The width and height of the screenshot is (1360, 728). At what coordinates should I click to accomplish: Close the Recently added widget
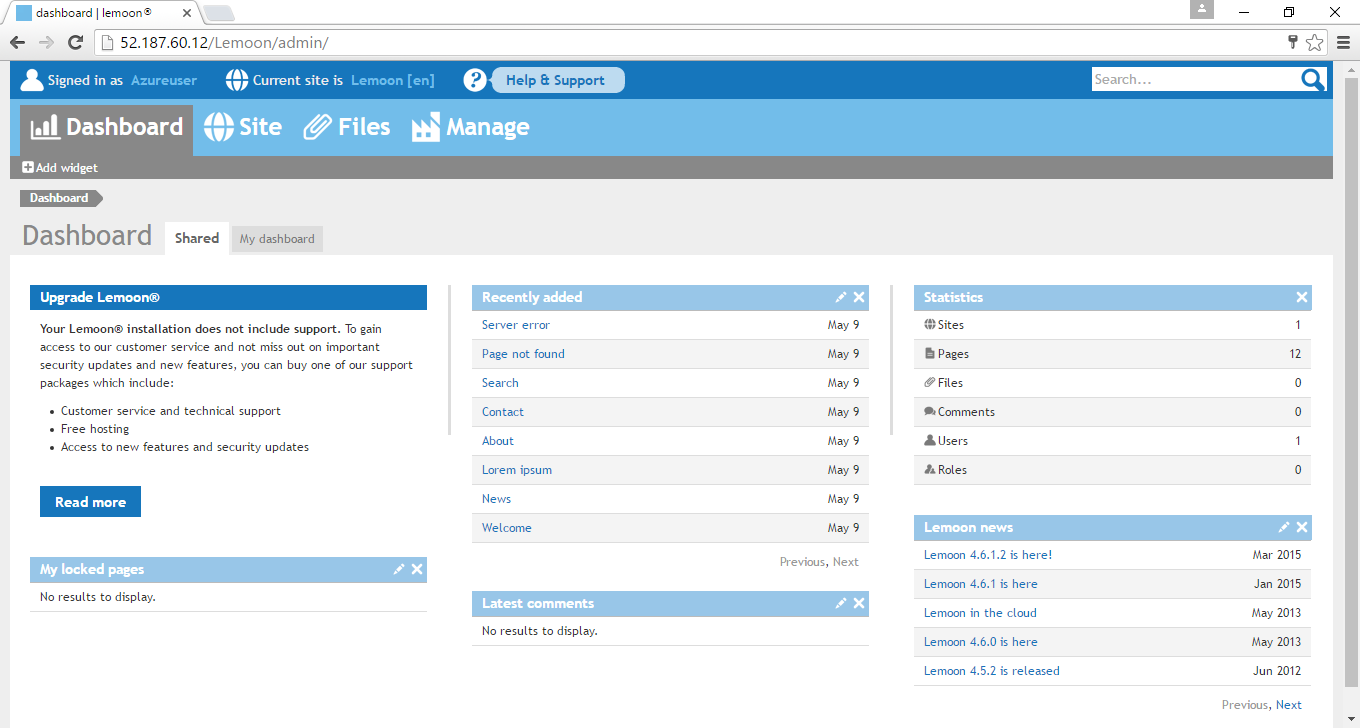point(859,297)
